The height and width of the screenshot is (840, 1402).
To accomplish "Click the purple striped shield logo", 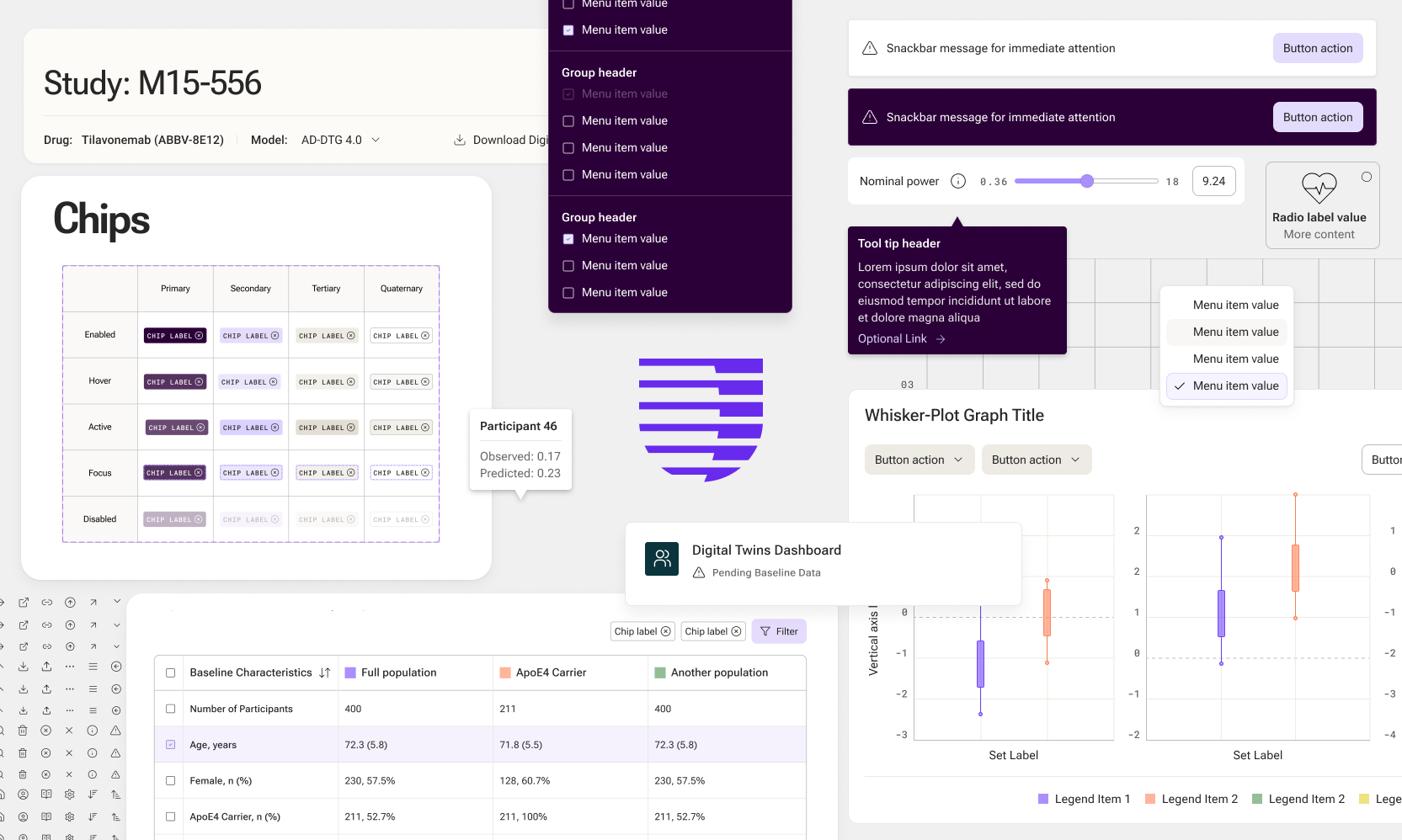I will click(x=701, y=420).
